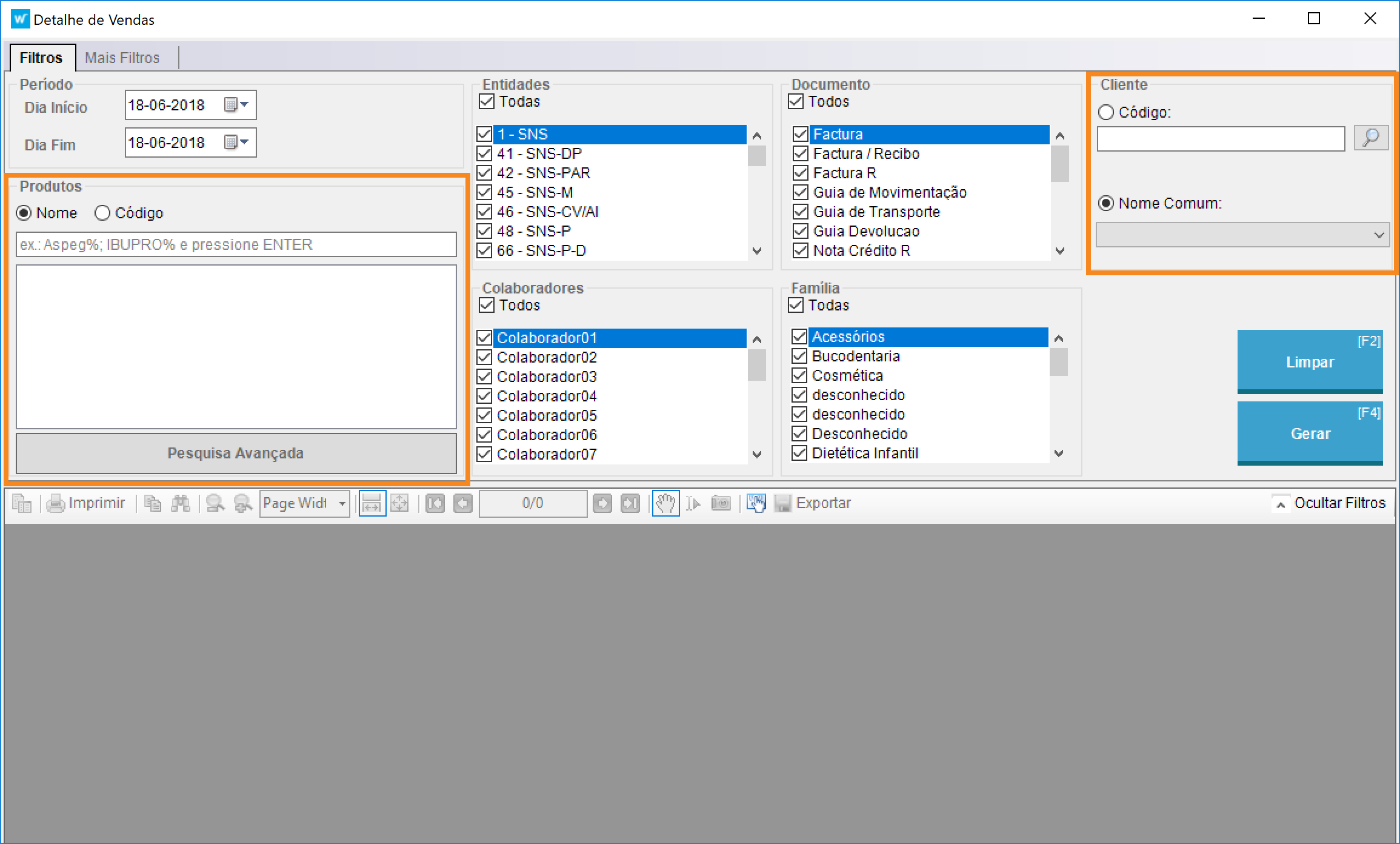Click the Colaboradores list scrollbar thumb
Screen dimensions: 1400x844
[x=757, y=365]
